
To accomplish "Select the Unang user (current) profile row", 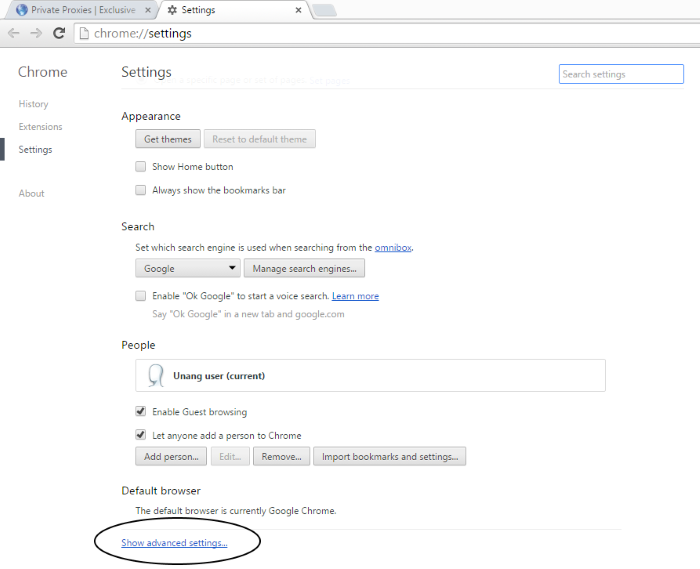I will point(371,376).
